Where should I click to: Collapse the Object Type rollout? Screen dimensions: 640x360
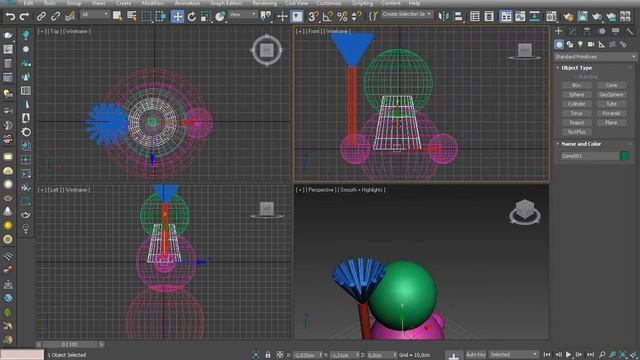tap(576, 68)
